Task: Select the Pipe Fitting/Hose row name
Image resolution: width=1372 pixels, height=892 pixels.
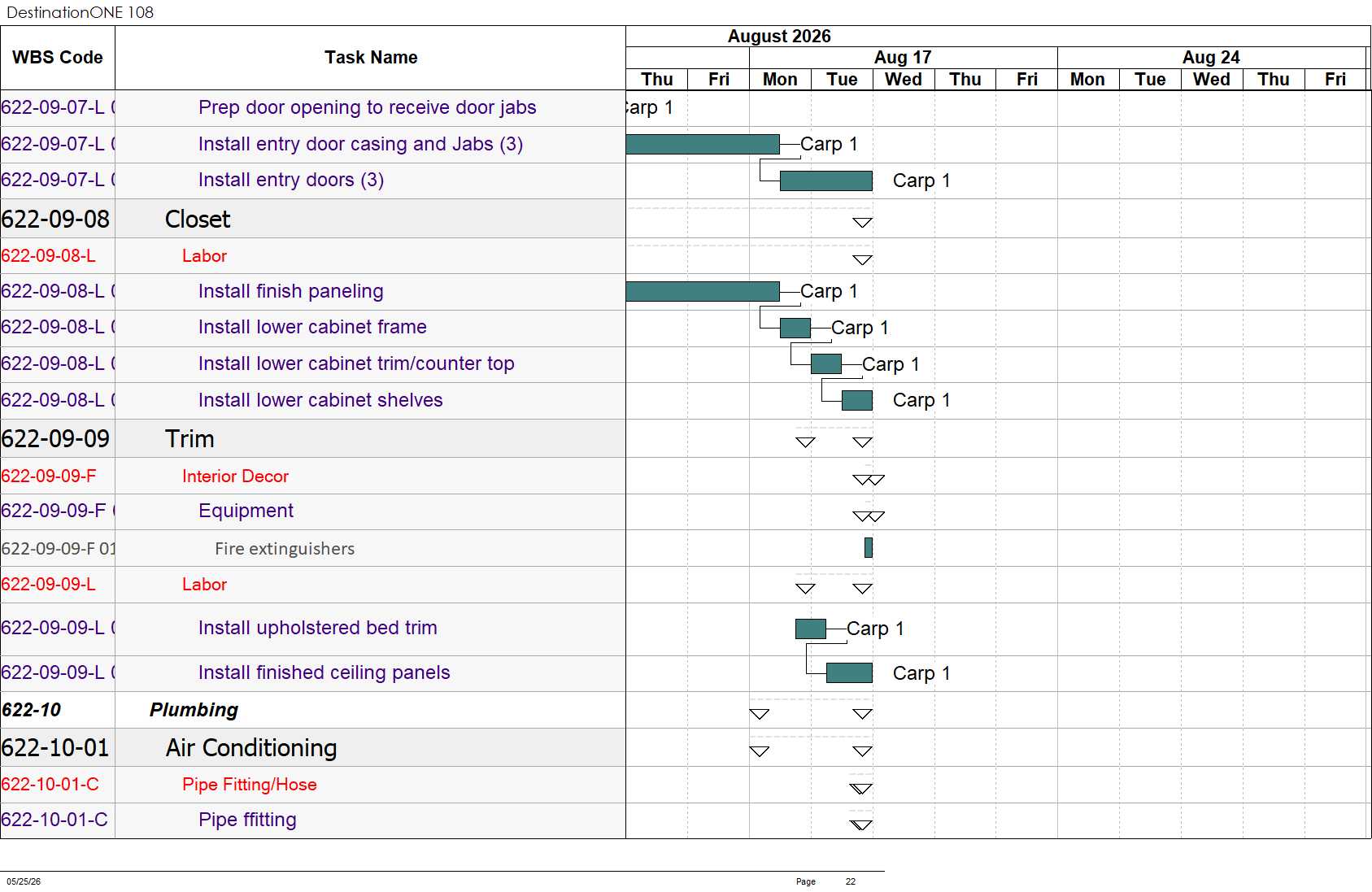Action: click(x=250, y=785)
